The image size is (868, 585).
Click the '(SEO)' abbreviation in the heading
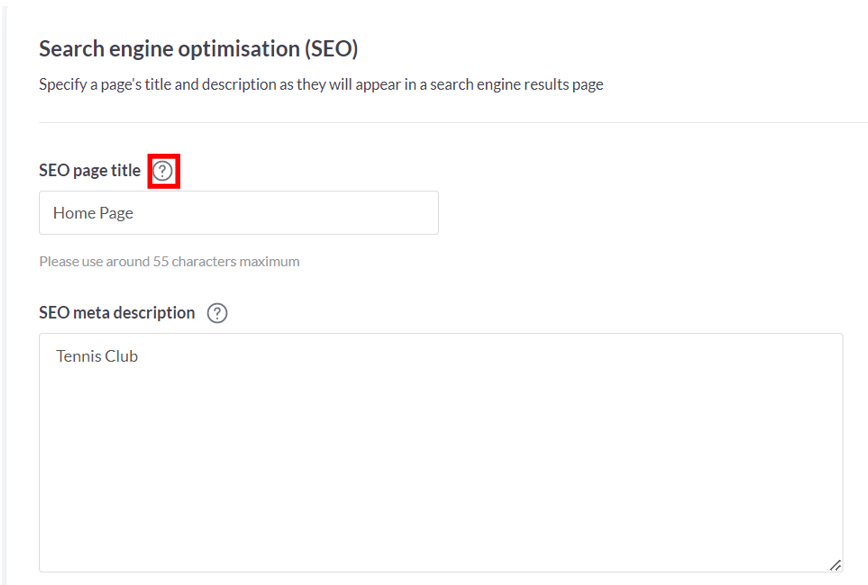(x=331, y=49)
